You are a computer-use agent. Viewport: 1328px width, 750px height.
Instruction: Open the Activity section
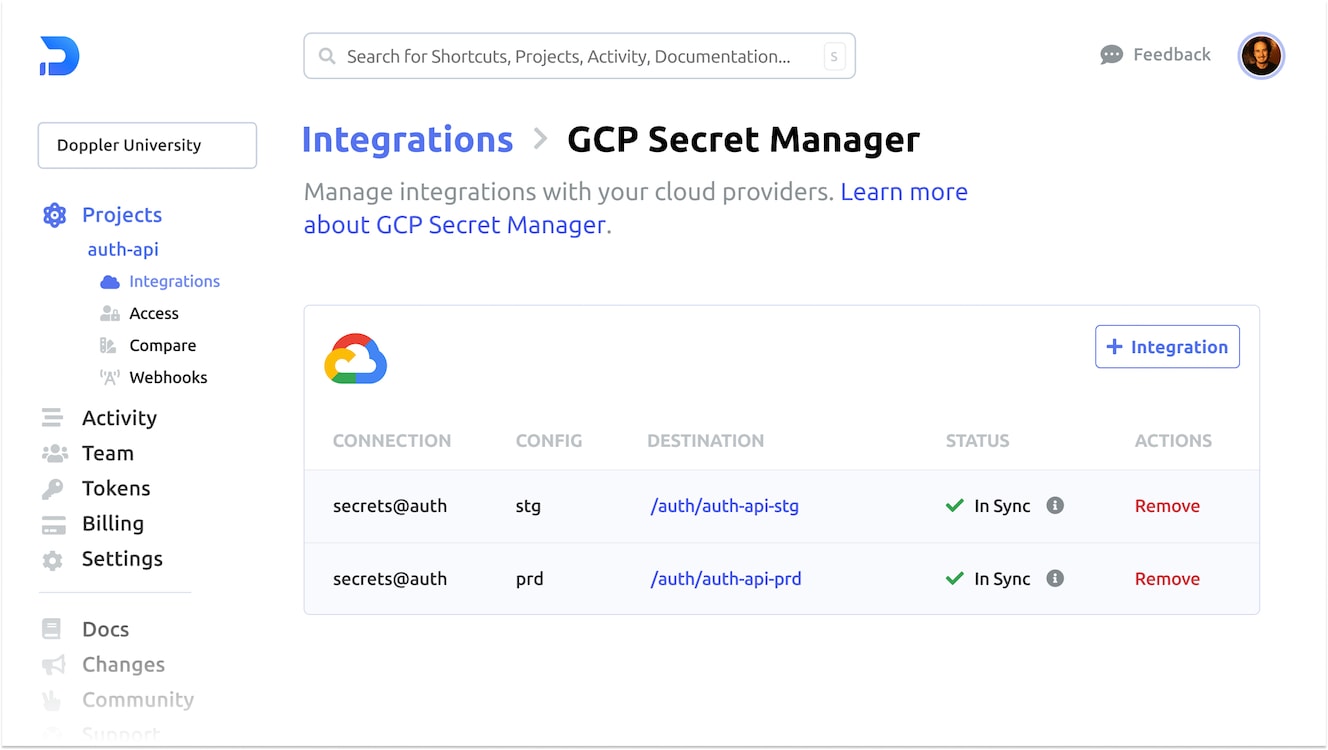pos(55,418)
